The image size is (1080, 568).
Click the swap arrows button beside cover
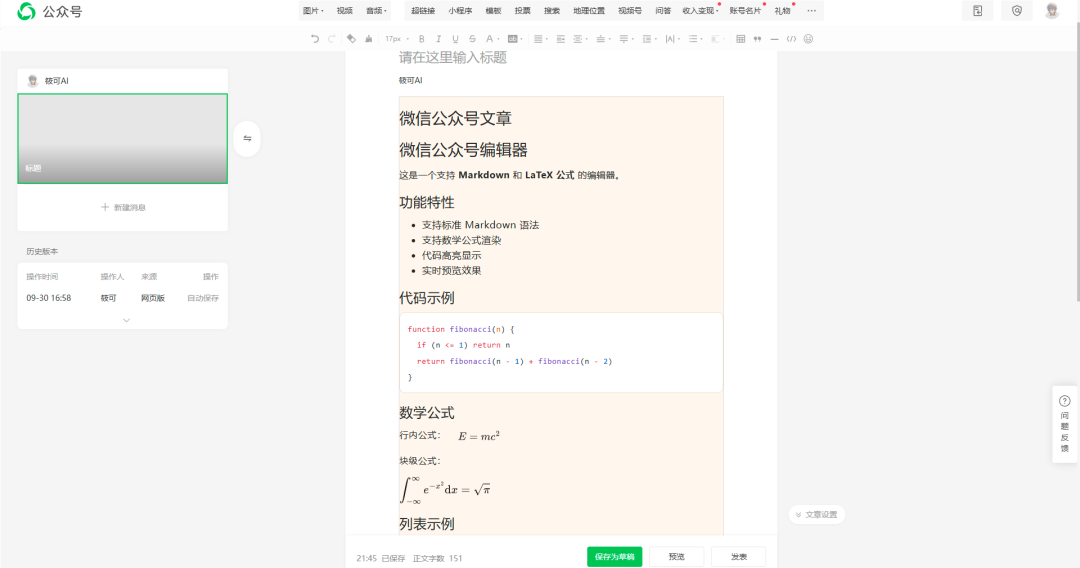(x=247, y=138)
